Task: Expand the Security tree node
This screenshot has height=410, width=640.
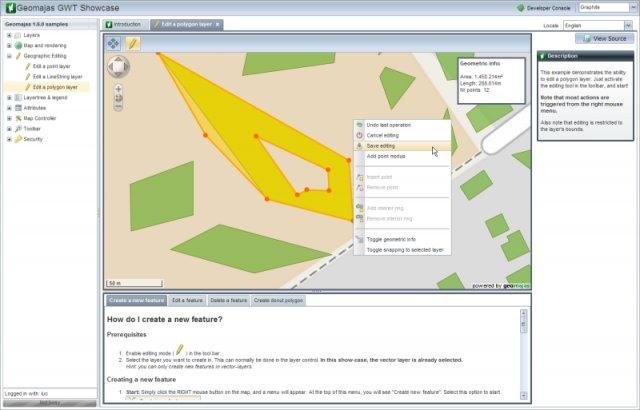Action: click(x=9, y=139)
